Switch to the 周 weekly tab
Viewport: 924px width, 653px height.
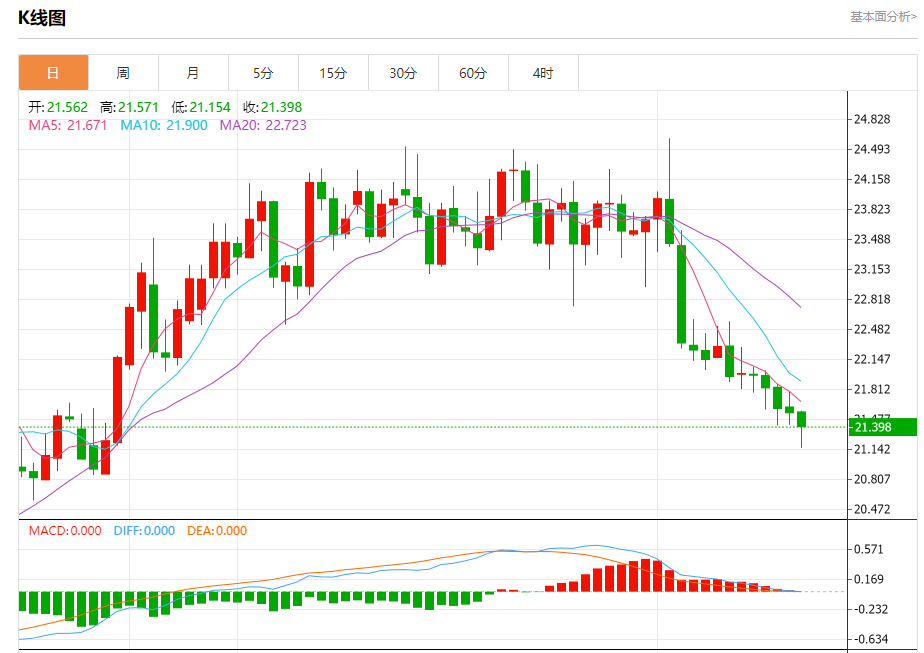(x=123, y=72)
